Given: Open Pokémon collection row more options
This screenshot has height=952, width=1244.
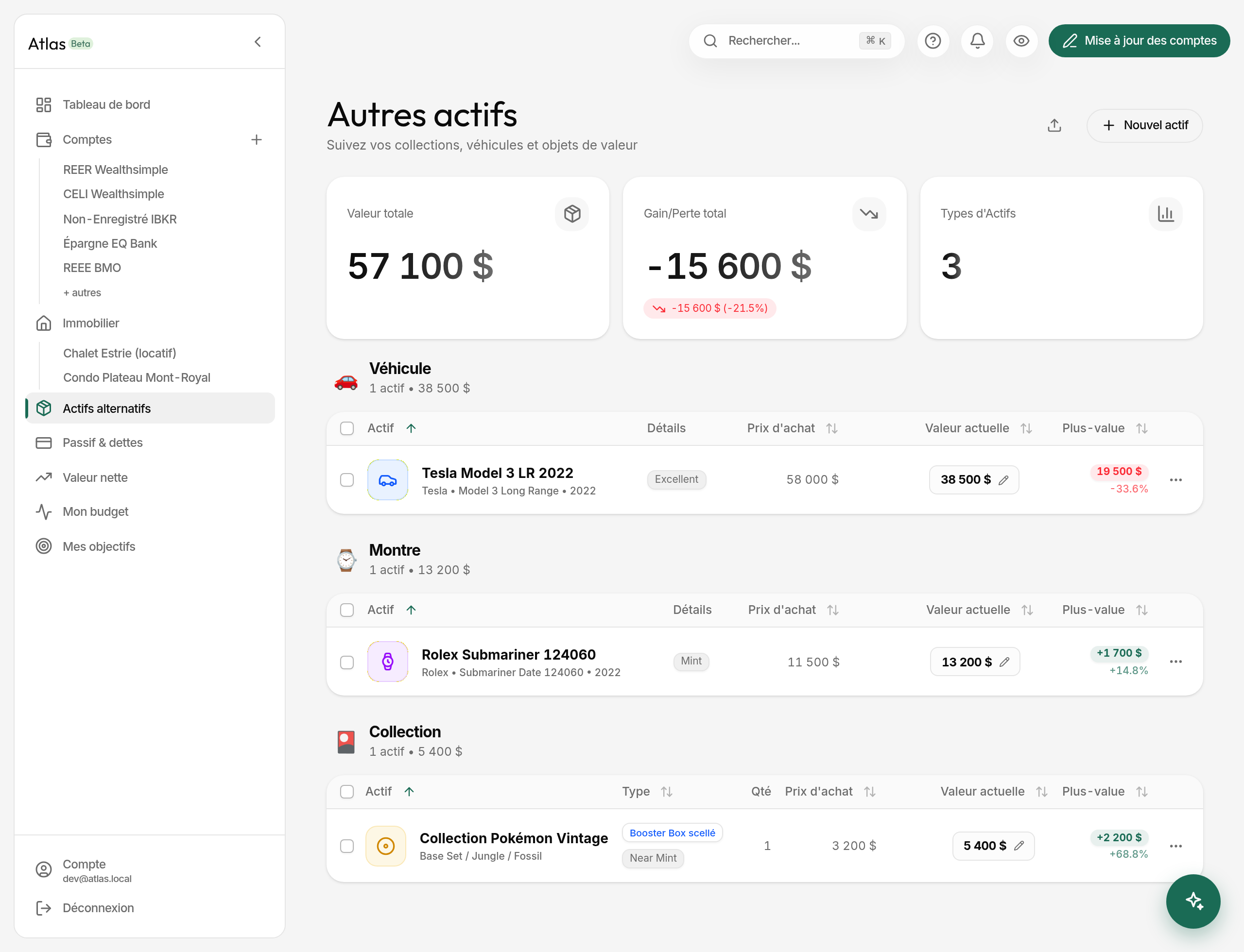Looking at the screenshot, I should tap(1175, 846).
